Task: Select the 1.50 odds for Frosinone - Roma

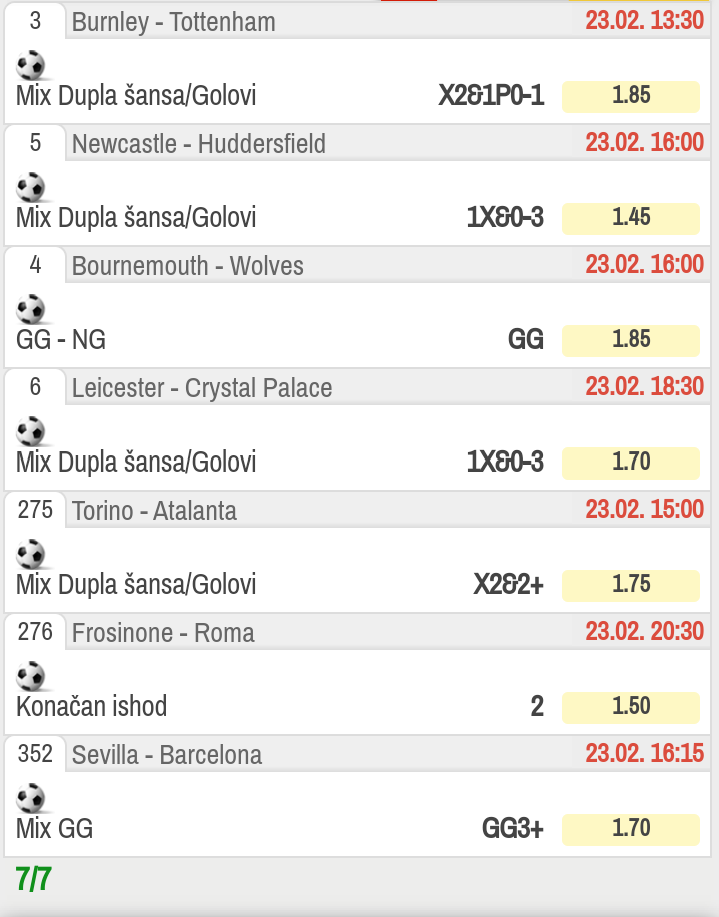Action: (x=631, y=708)
